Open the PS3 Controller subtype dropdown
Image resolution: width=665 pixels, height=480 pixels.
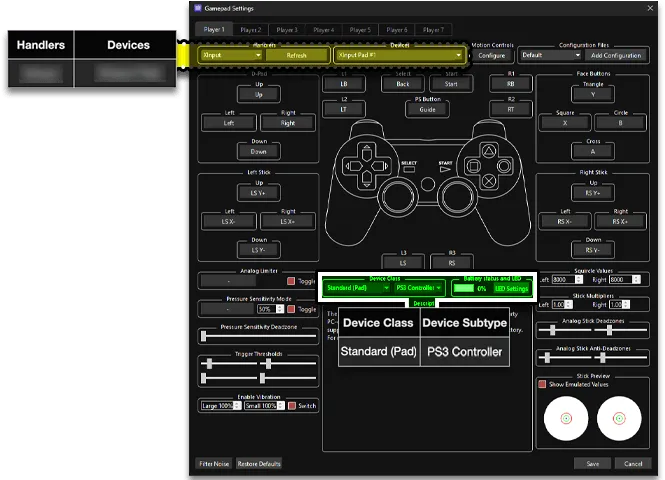point(419,288)
